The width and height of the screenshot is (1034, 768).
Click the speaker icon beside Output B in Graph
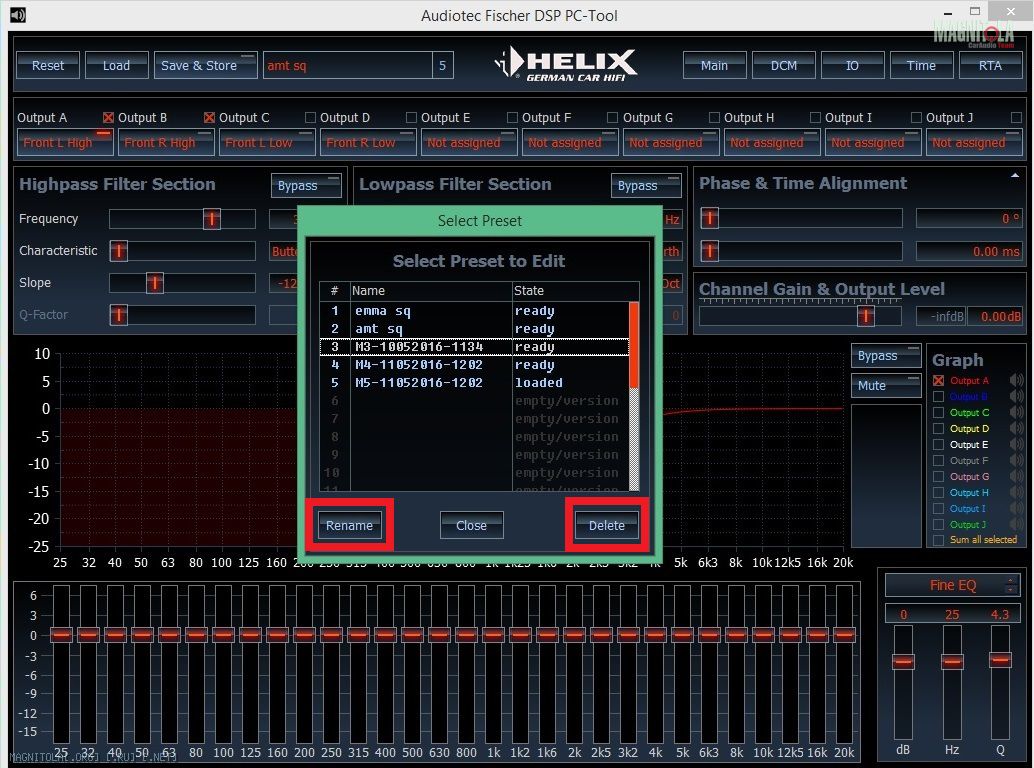click(1017, 397)
